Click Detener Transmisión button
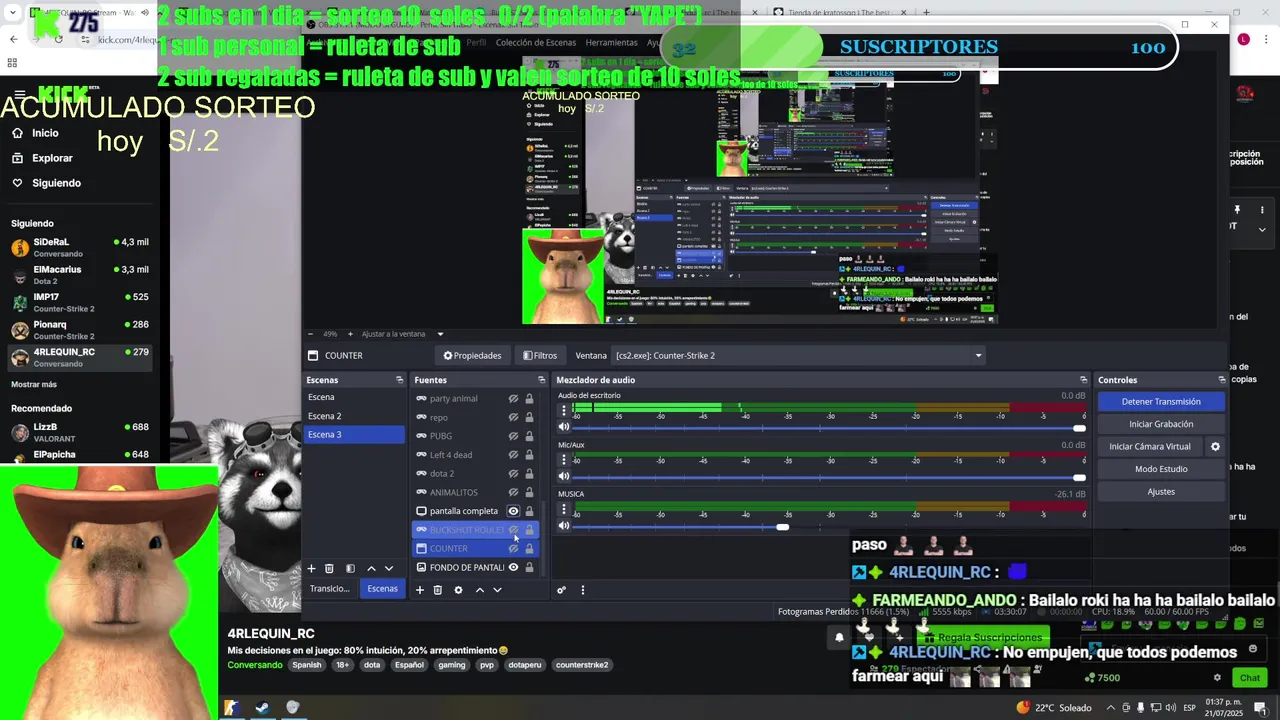 [1161, 401]
